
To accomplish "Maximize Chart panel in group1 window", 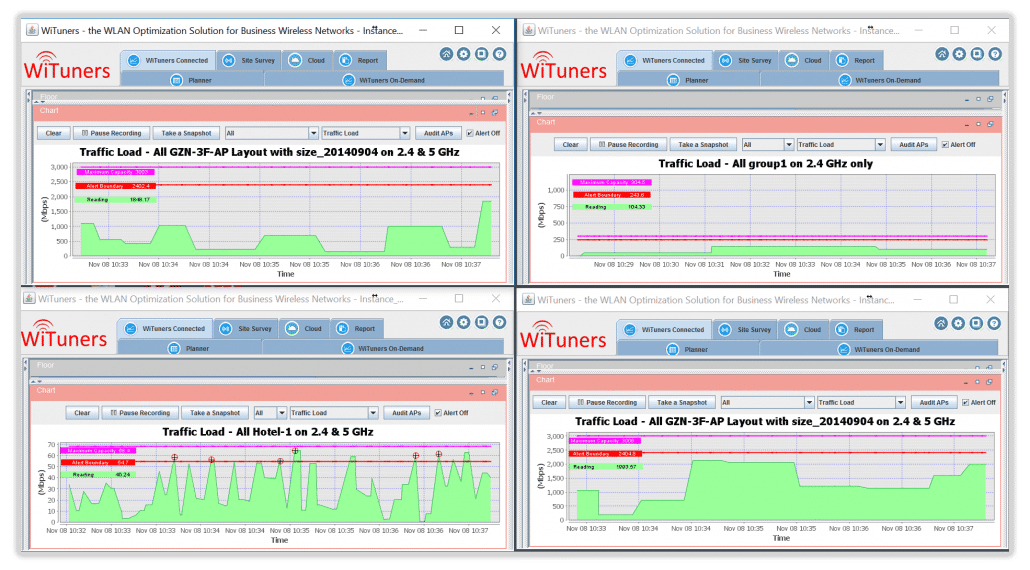I will [x=979, y=123].
